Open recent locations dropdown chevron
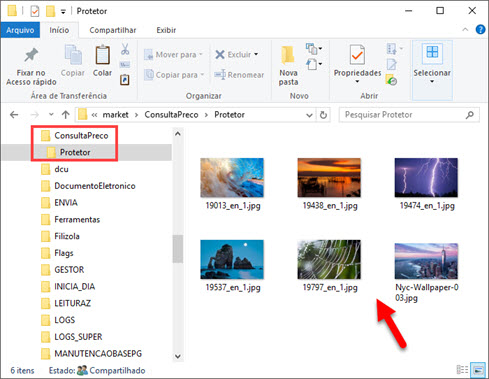Screen dimensions: 489x379 (x=51, y=115)
